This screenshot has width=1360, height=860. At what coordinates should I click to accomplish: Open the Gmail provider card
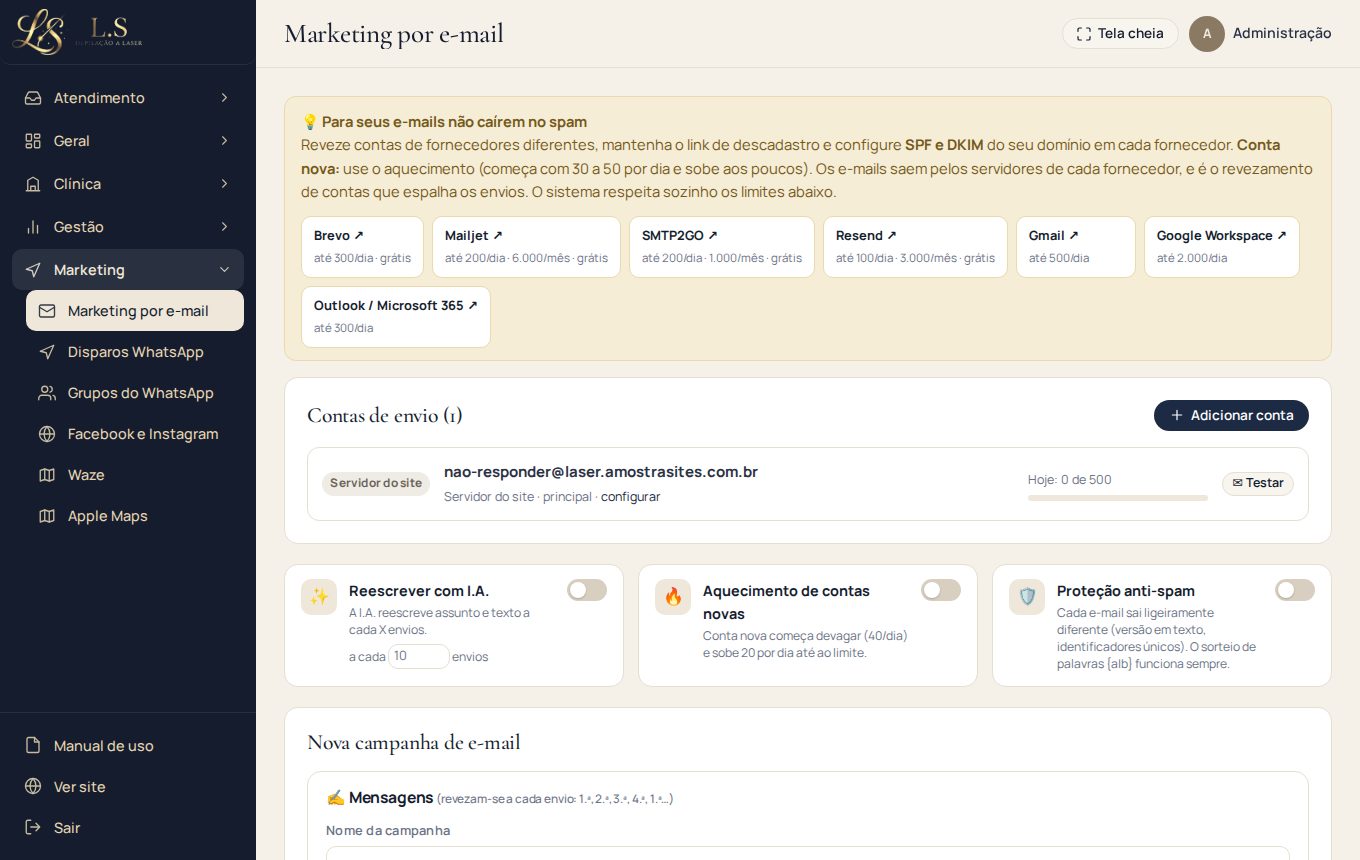point(1076,247)
